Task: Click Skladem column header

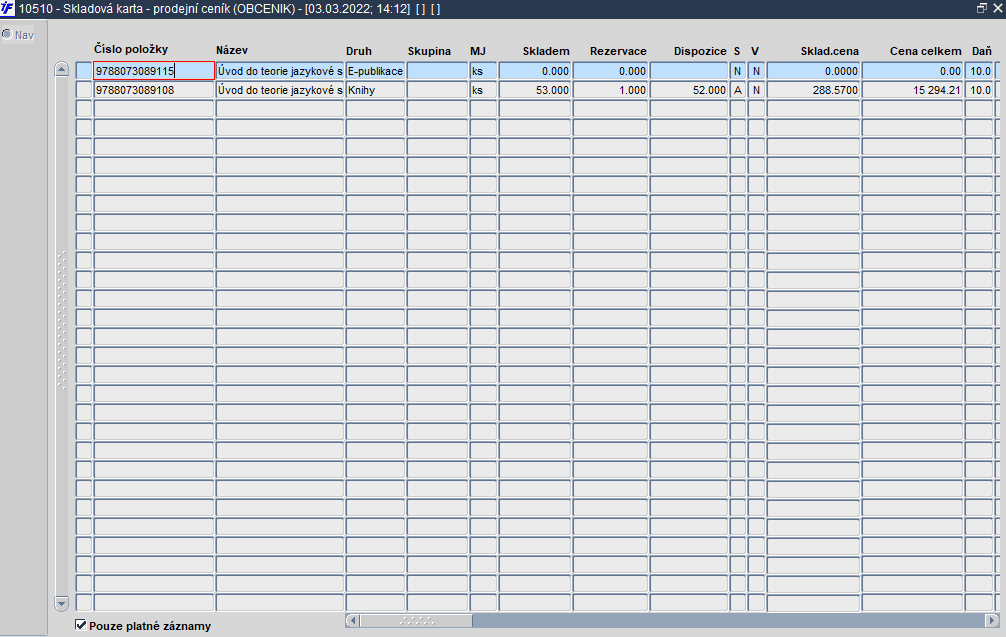Action: [x=546, y=51]
